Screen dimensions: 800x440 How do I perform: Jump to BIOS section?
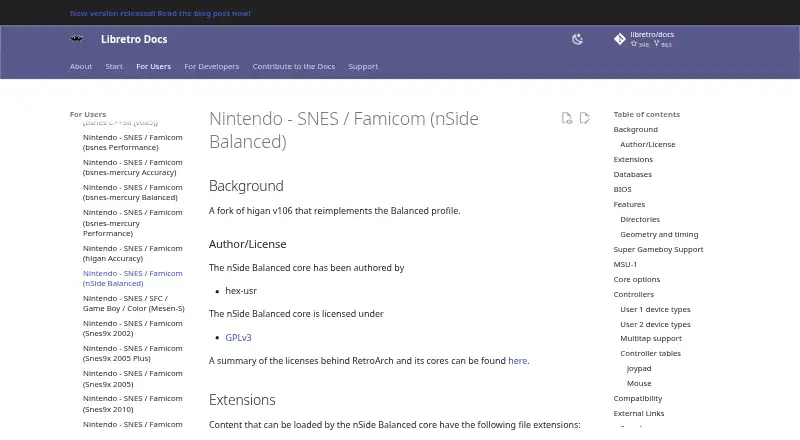point(622,189)
